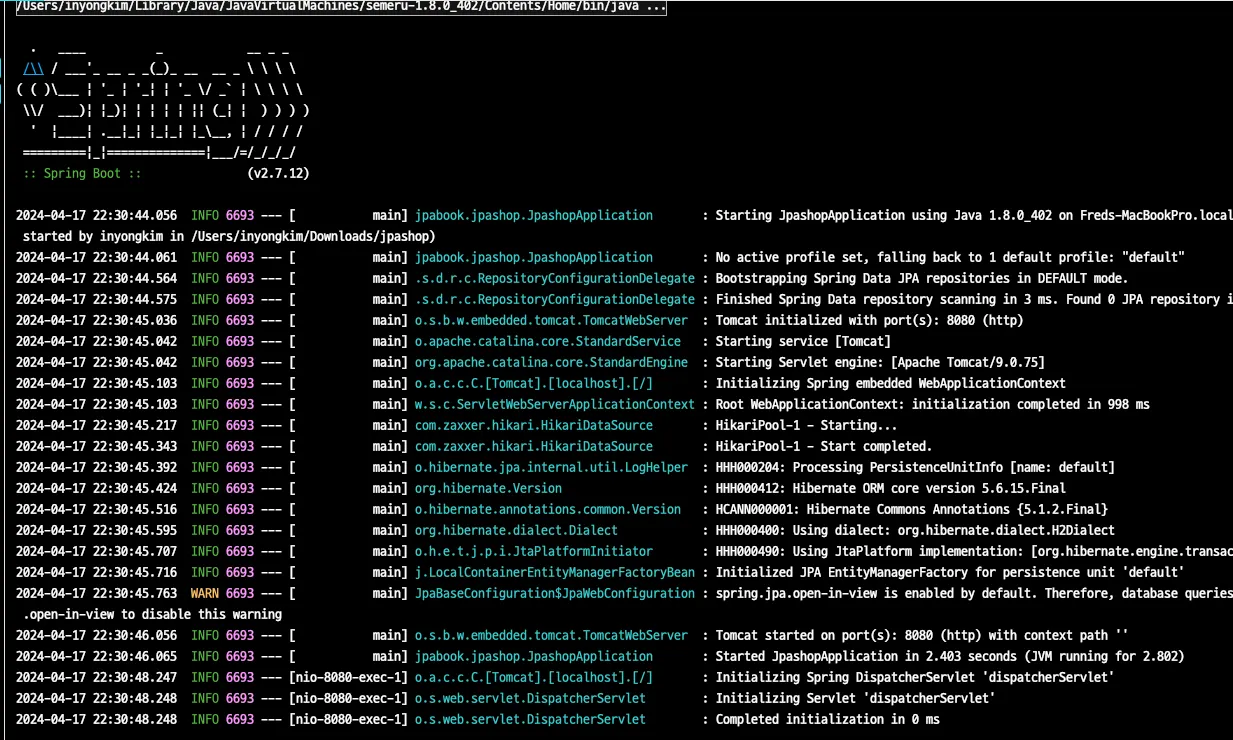Click the 'HikariPool-1 - Starting...' message

click(x=807, y=425)
